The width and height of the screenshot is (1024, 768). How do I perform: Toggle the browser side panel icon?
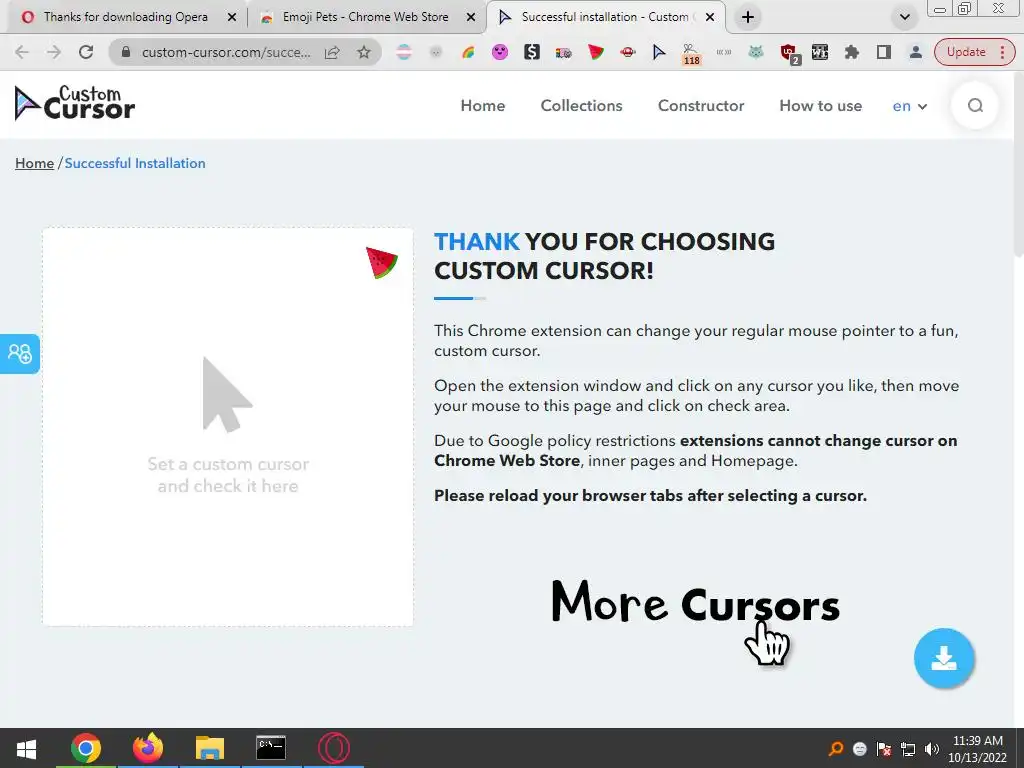point(884,52)
